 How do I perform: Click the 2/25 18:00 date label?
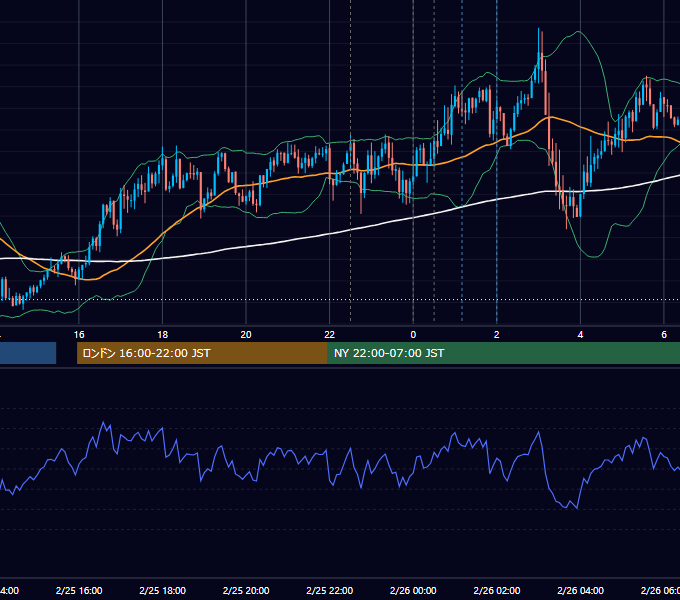[163, 590]
